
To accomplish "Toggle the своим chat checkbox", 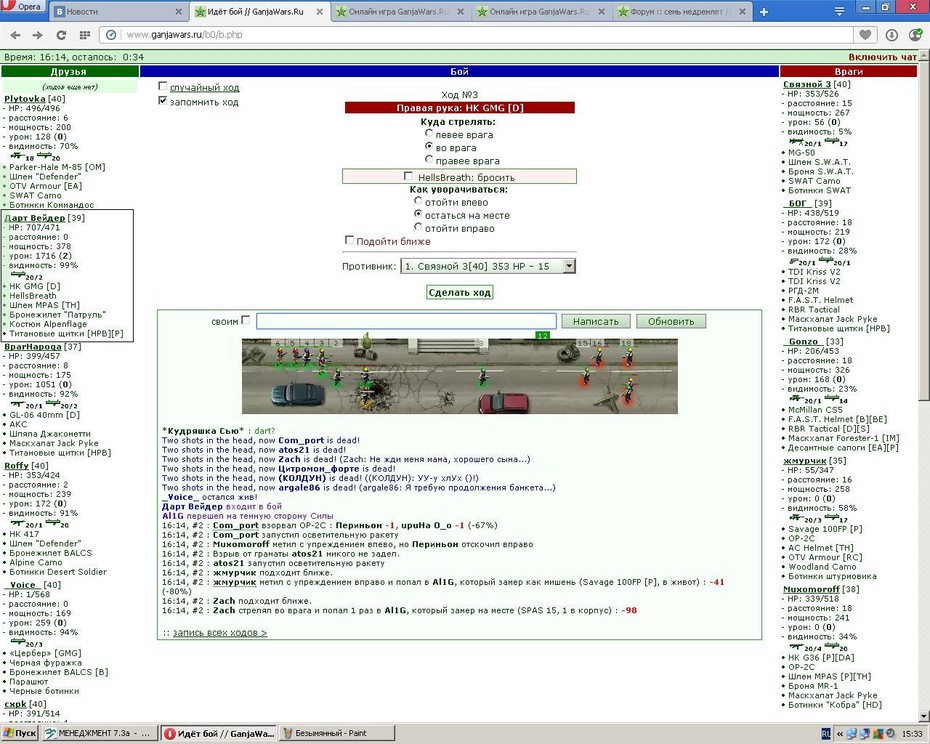I will (x=246, y=320).
